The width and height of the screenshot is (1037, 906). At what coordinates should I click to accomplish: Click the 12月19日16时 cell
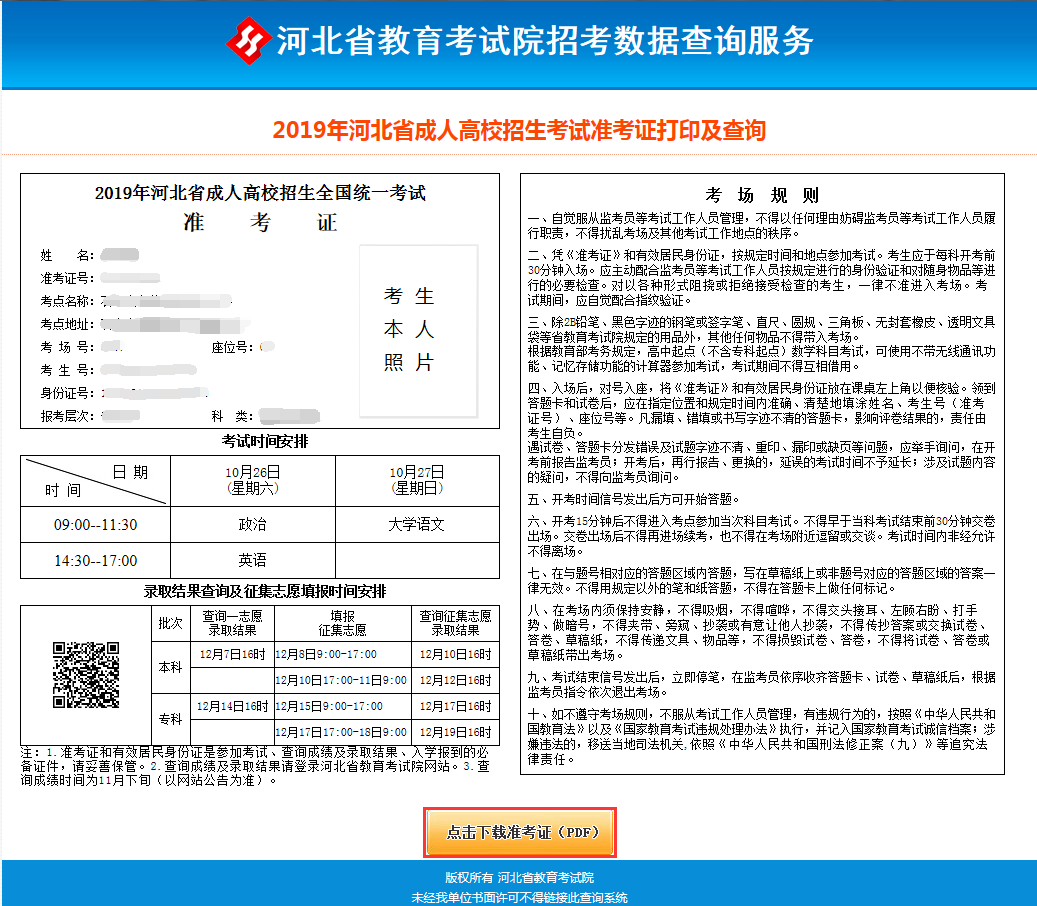[456, 733]
